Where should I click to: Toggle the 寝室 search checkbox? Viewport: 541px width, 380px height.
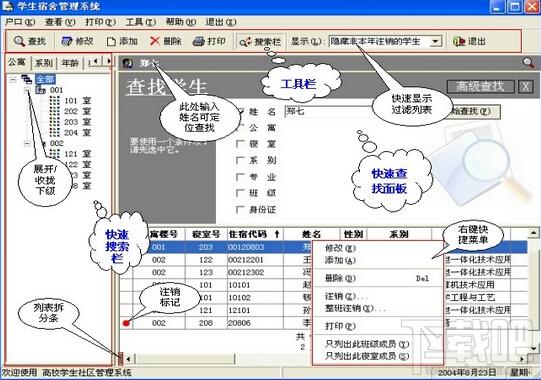(240, 144)
